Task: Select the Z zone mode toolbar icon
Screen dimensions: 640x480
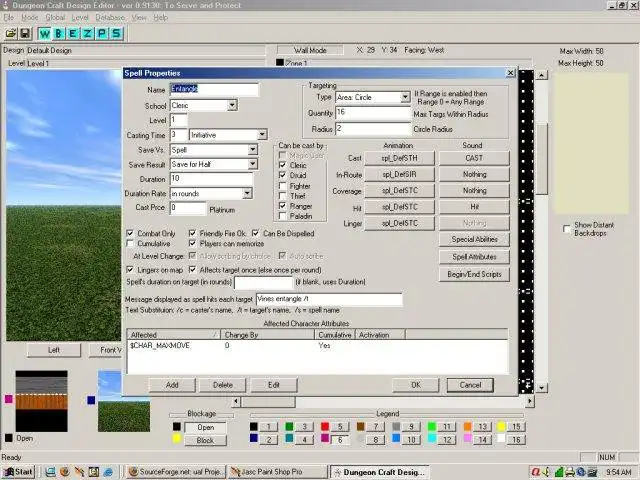Action: (x=87, y=33)
